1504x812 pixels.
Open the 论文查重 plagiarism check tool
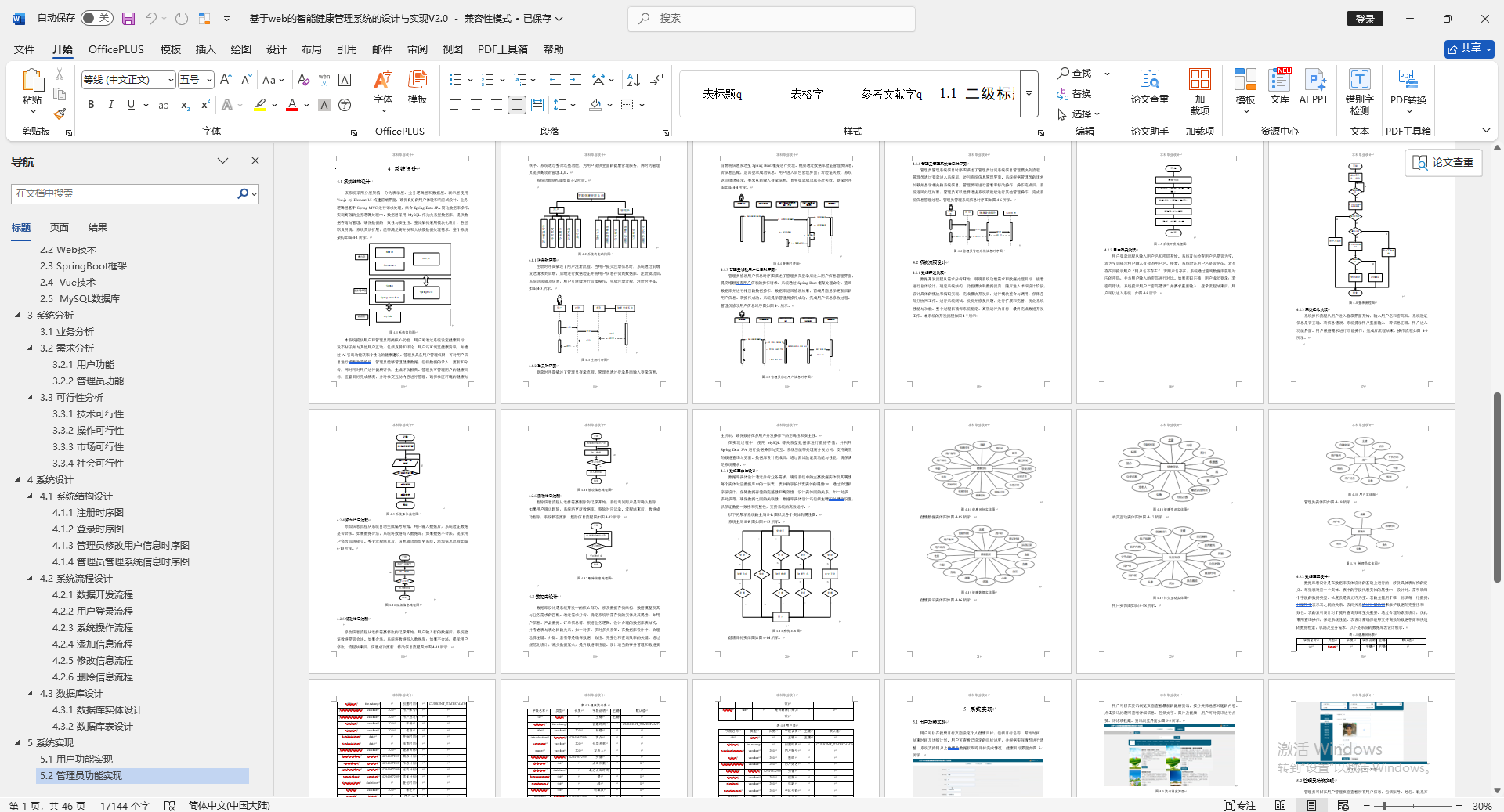(x=1149, y=88)
